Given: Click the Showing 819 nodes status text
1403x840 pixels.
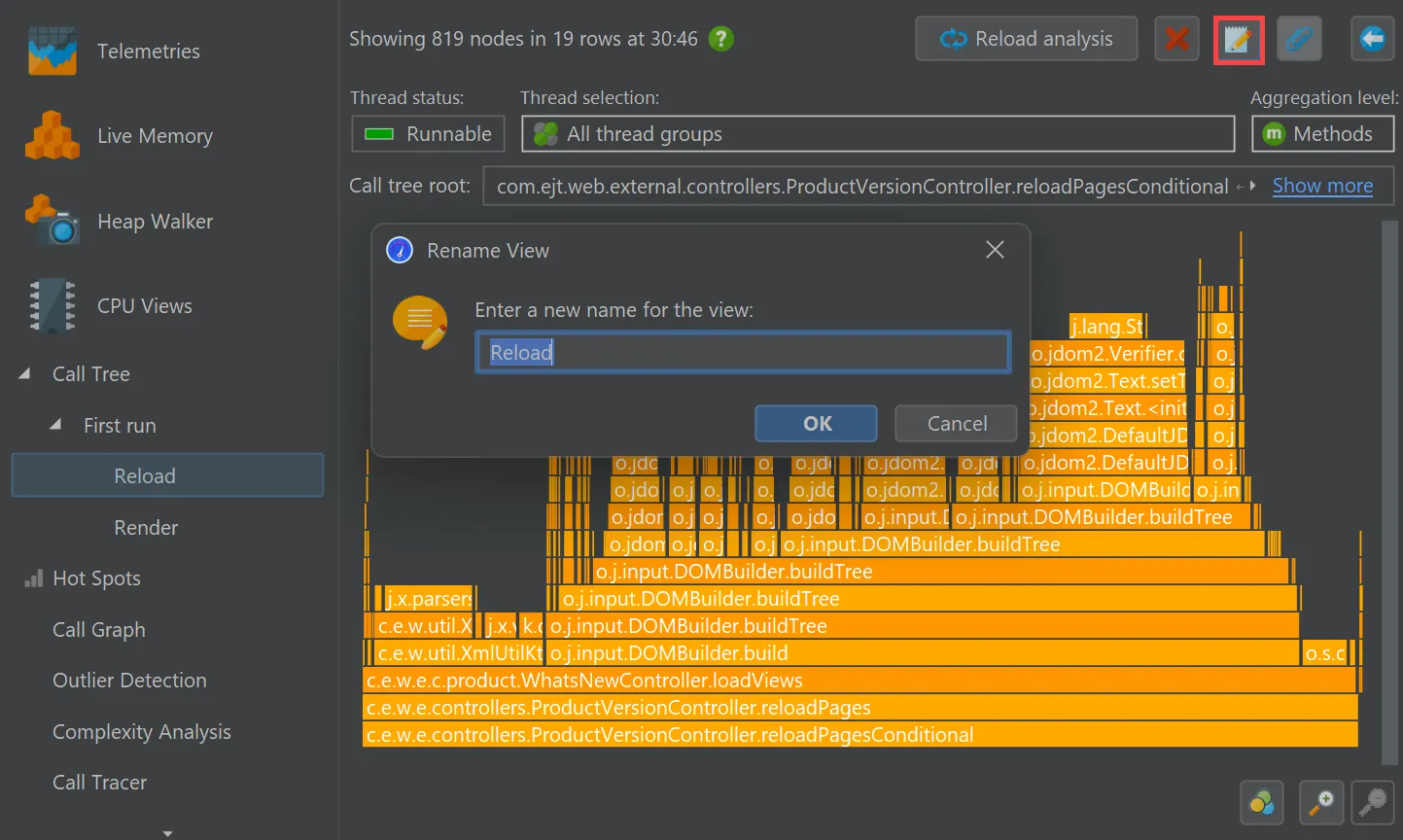Looking at the screenshot, I should (523, 39).
